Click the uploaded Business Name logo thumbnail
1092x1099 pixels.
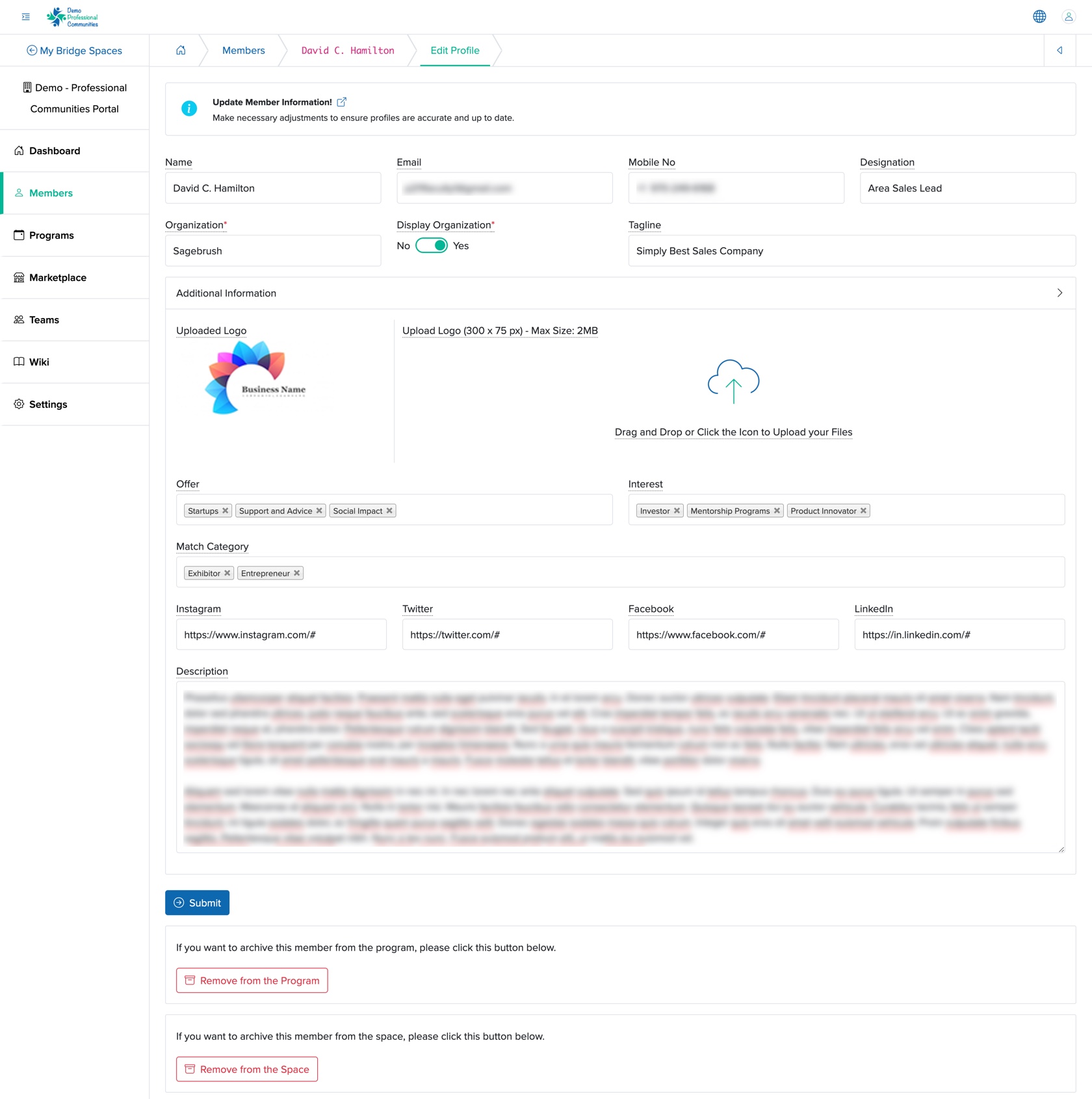tap(254, 377)
